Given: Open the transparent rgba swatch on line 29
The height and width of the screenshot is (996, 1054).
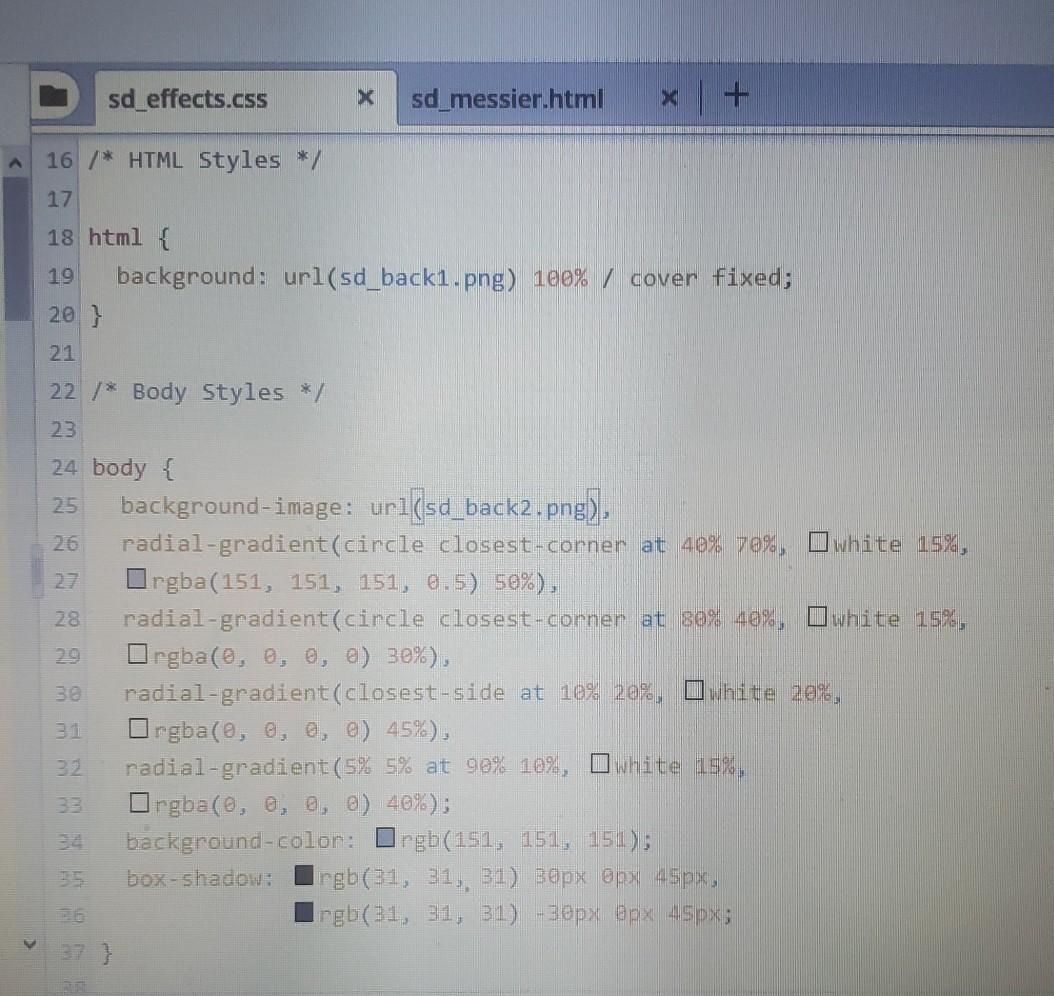Looking at the screenshot, I should click(139, 655).
